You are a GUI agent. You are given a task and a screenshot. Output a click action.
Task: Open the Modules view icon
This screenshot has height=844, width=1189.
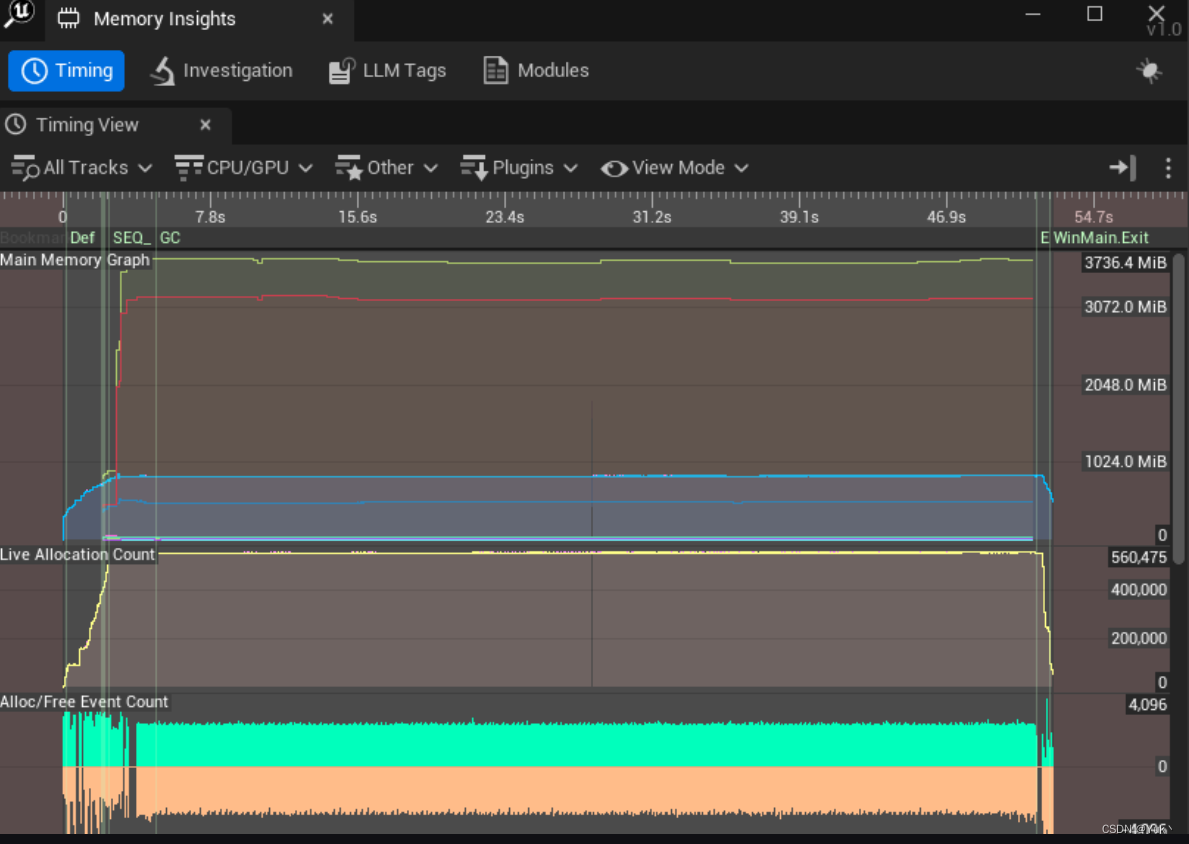[494, 70]
